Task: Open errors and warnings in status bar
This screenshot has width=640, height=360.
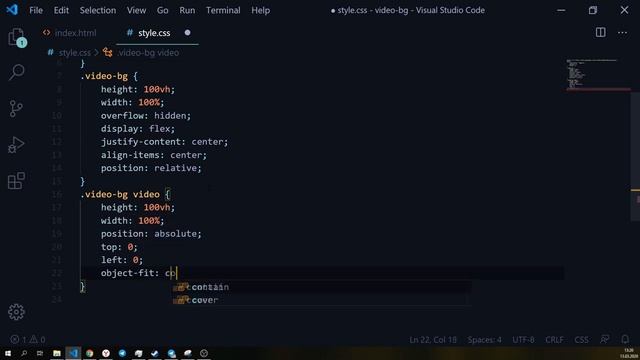Action: pyautogui.click(x=28, y=339)
